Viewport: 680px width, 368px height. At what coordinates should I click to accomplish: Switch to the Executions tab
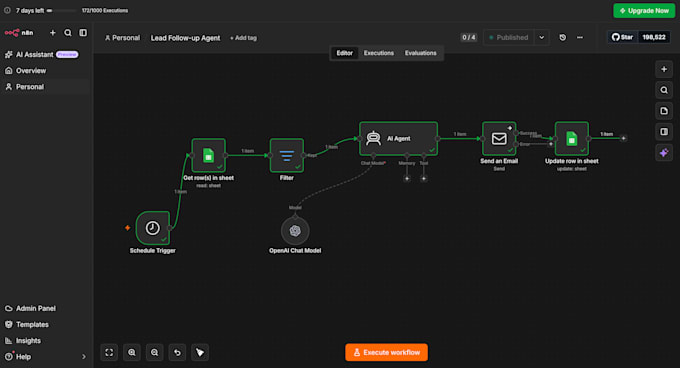pos(379,53)
